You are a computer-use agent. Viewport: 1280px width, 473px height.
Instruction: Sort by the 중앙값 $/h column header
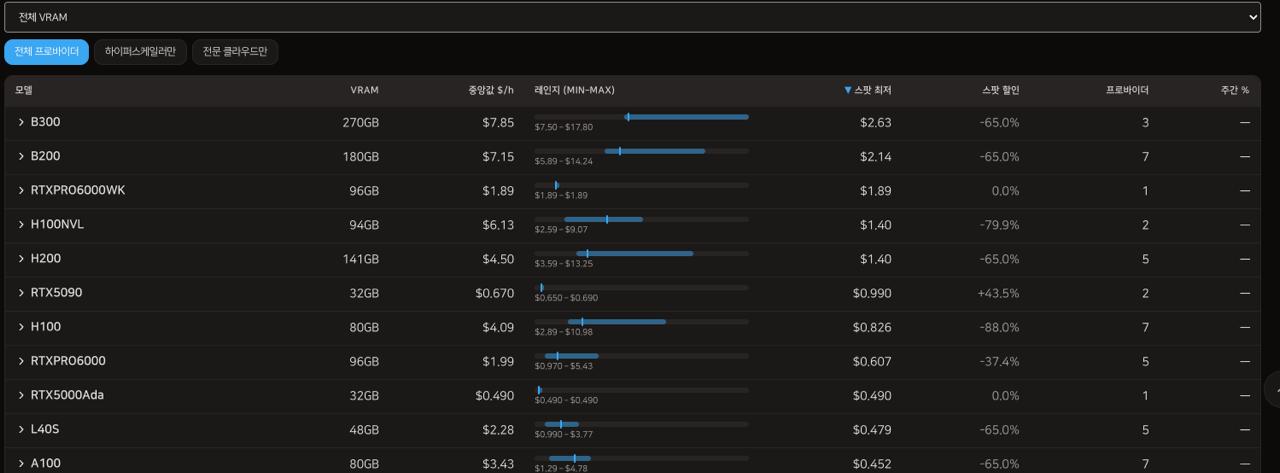point(490,90)
